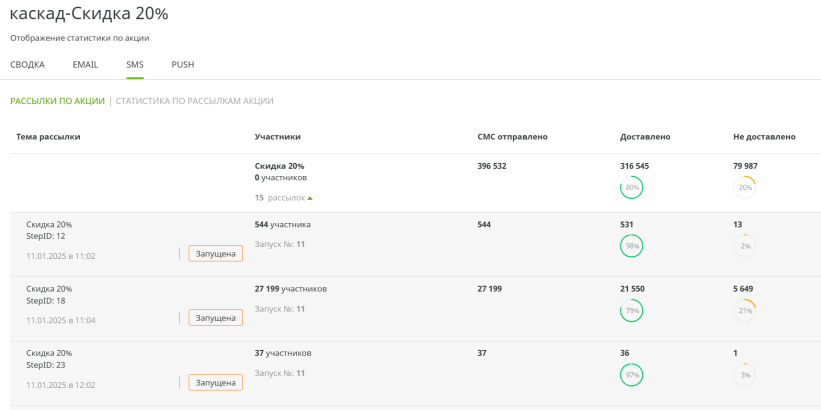Screen dimensions: 821x410
Task: Click the 97% delivered circle indicator
Action: 631,374
